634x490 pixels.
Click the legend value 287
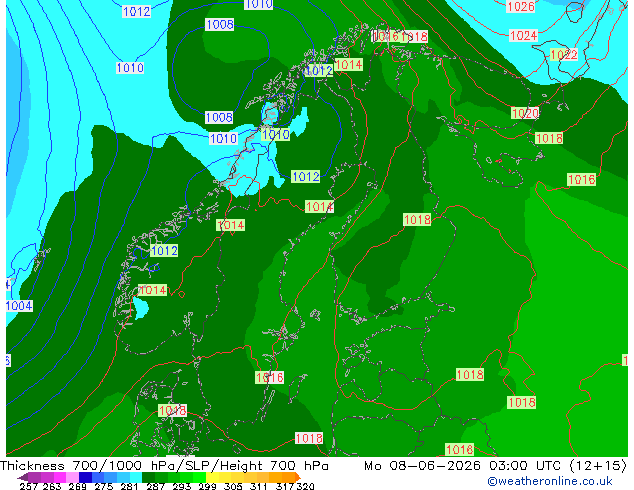click(x=155, y=486)
